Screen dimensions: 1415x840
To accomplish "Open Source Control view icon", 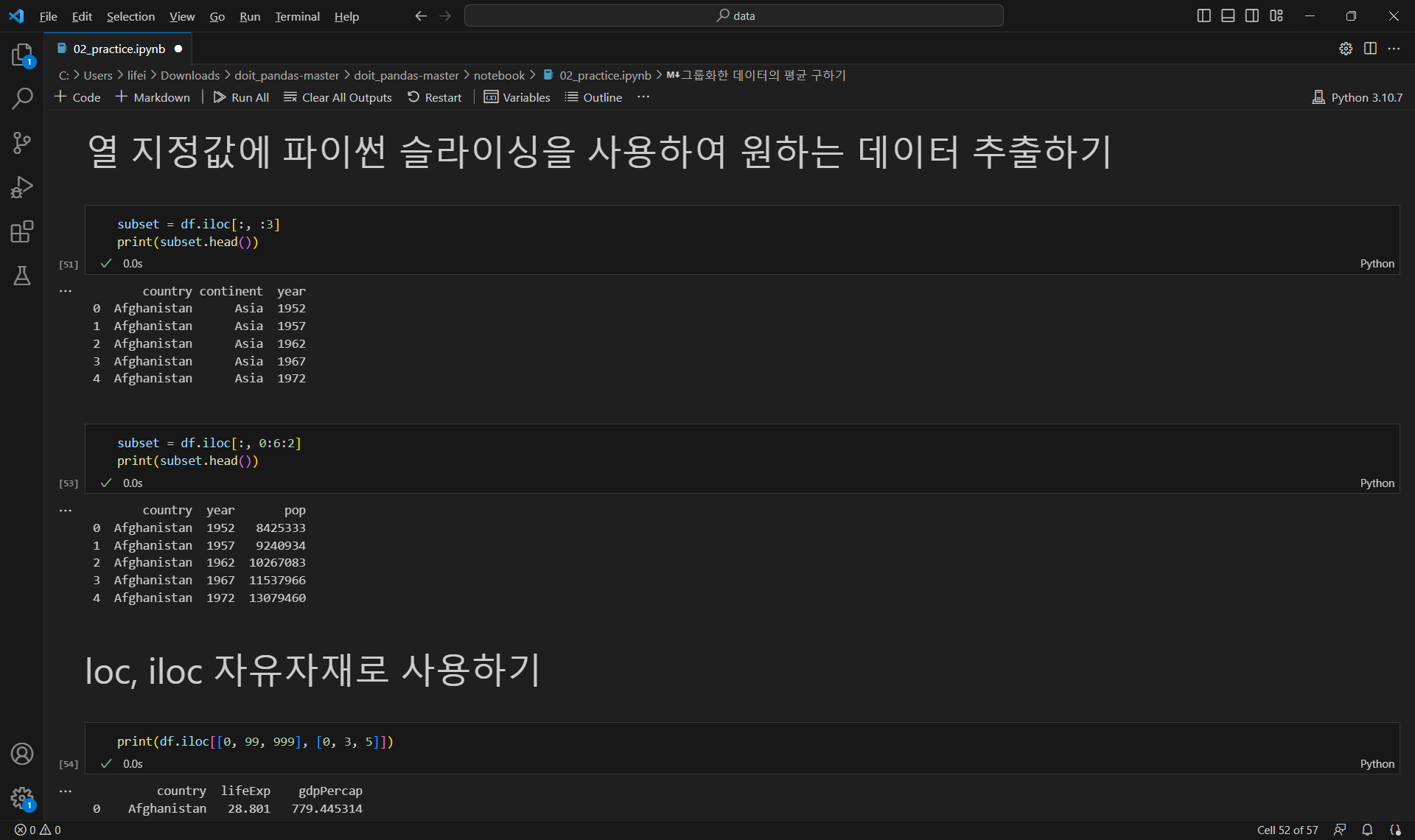I will click(22, 143).
